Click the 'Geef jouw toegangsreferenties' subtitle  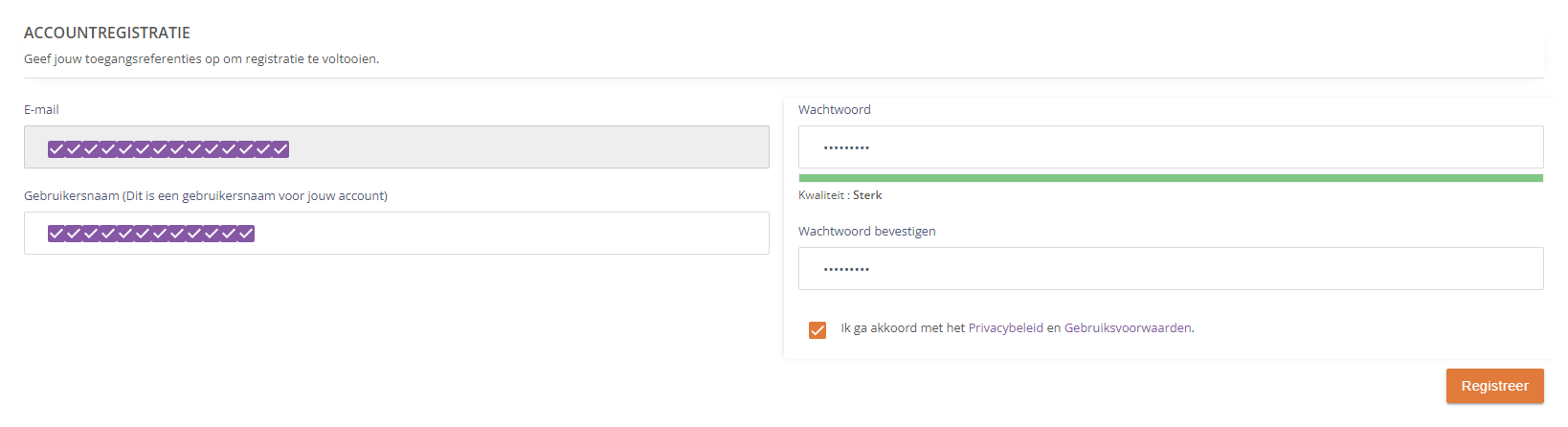[201, 59]
